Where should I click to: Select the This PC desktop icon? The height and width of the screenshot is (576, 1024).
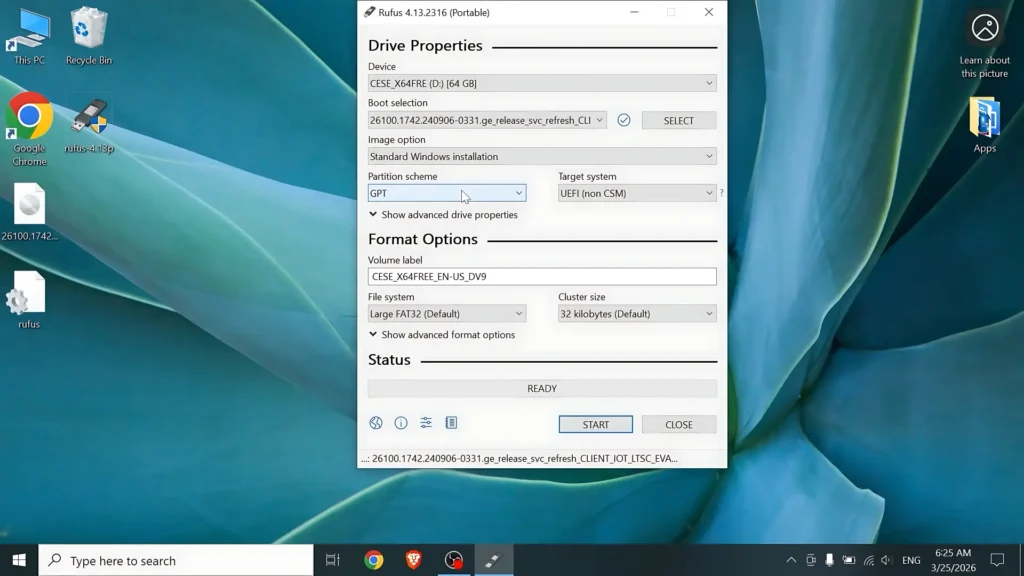pos(29,37)
